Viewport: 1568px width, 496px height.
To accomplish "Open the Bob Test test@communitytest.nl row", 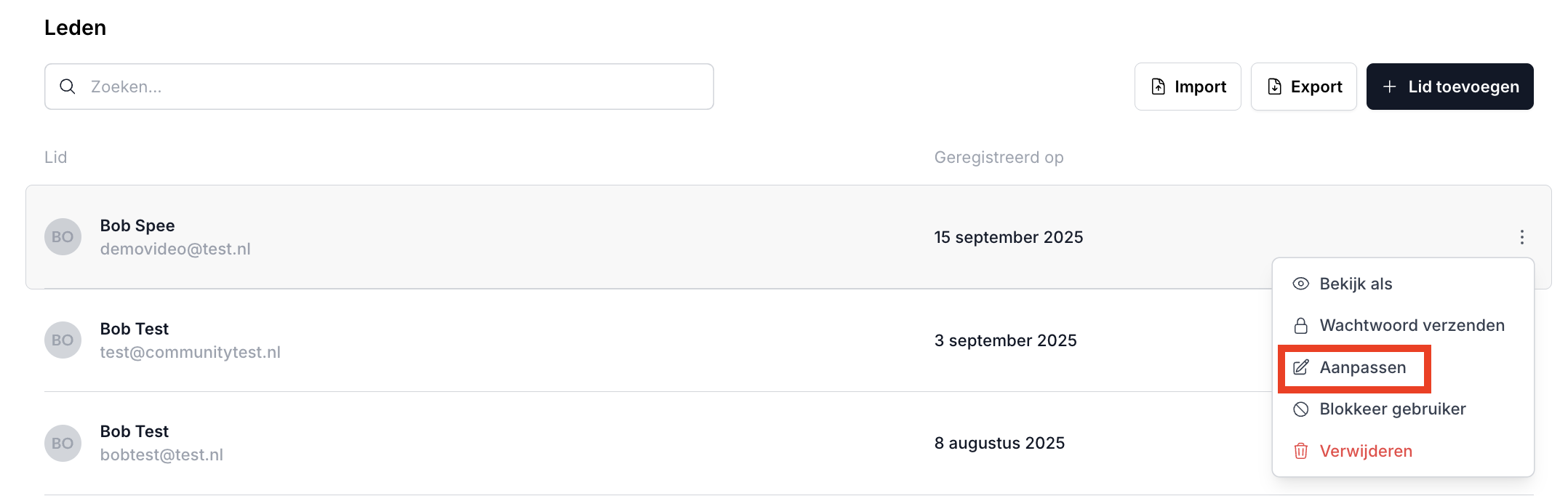I will (509, 340).
